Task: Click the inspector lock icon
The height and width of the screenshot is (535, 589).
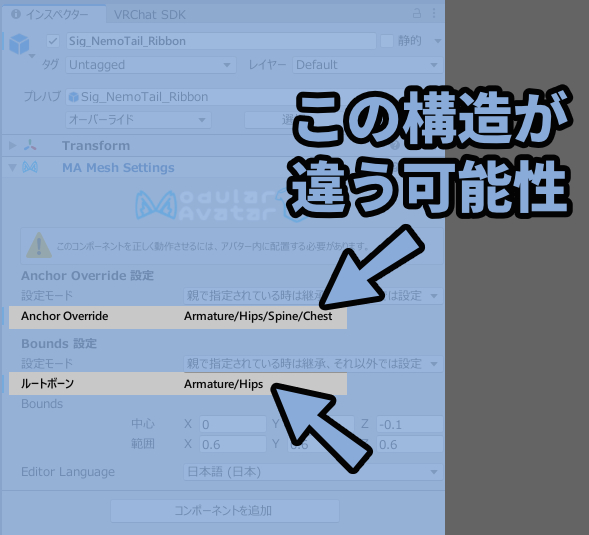Action: pos(417,14)
